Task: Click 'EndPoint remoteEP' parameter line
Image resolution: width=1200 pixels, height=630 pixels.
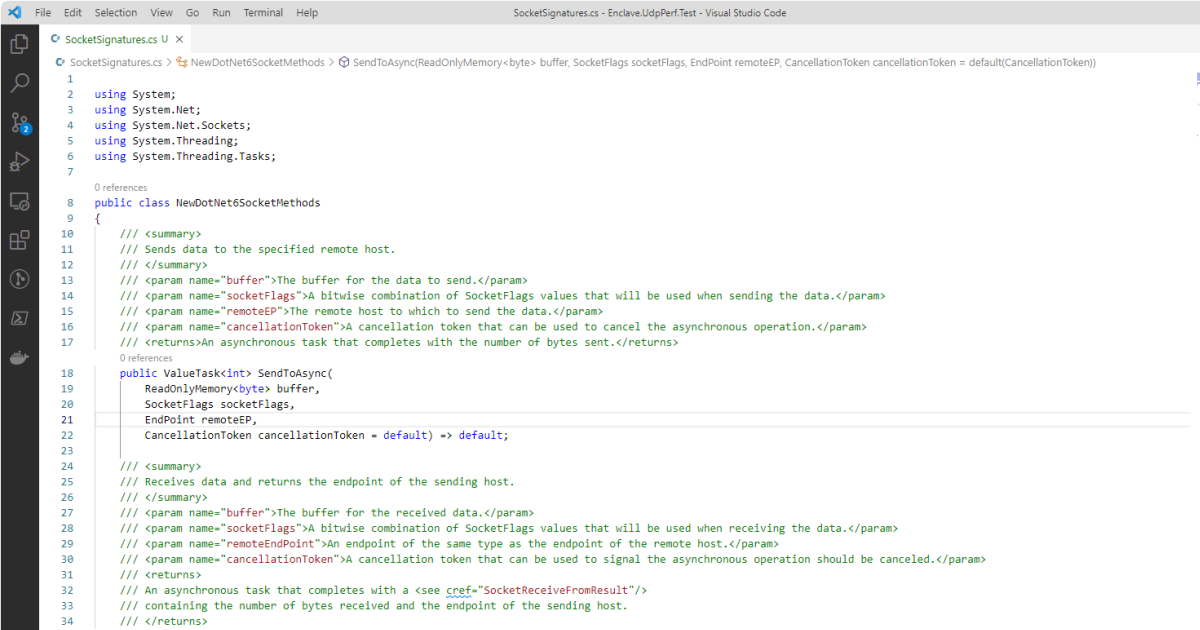Action: coord(201,420)
